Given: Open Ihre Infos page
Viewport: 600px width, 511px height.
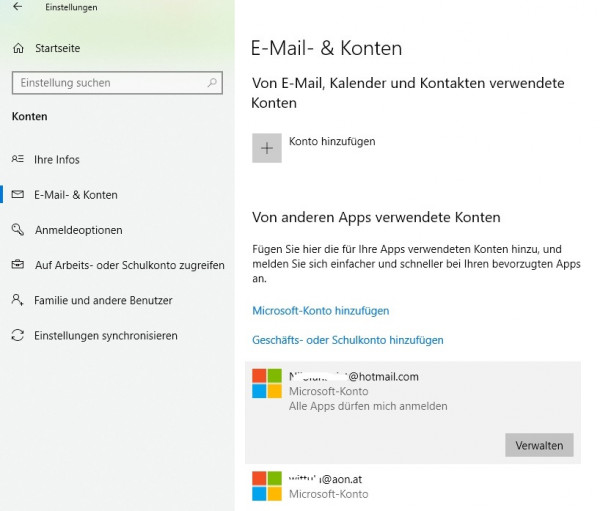Looking at the screenshot, I should pyautogui.click(x=57, y=159).
